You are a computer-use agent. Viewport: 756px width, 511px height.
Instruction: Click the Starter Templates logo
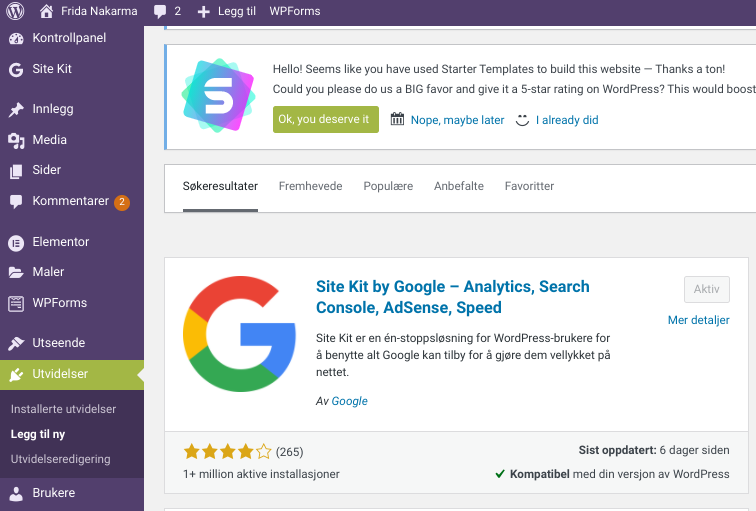[218, 95]
